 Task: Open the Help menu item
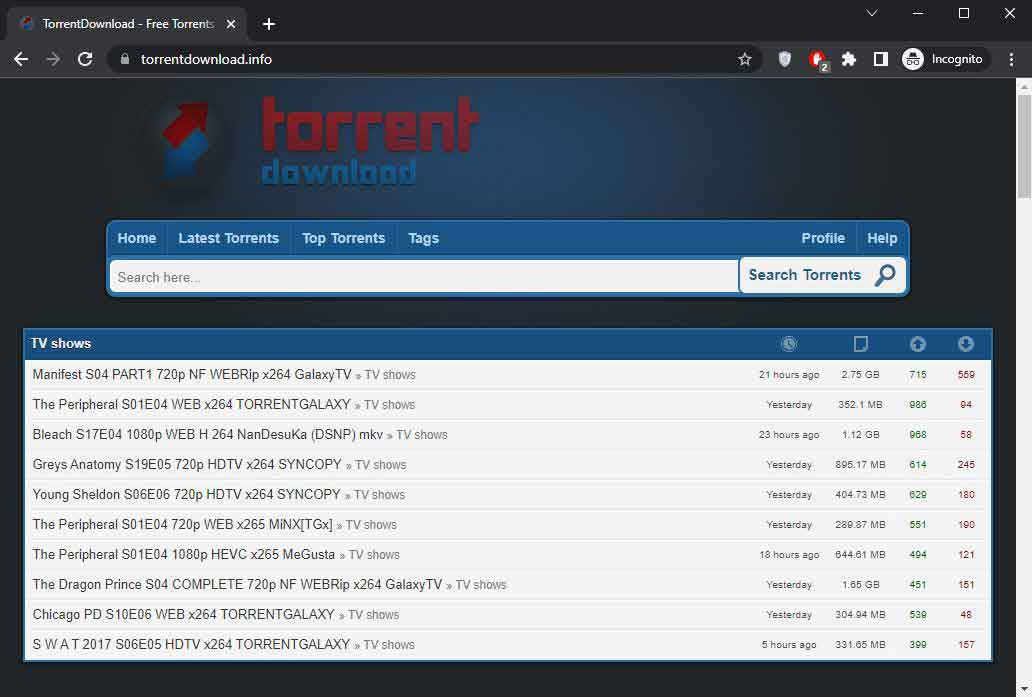882,238
